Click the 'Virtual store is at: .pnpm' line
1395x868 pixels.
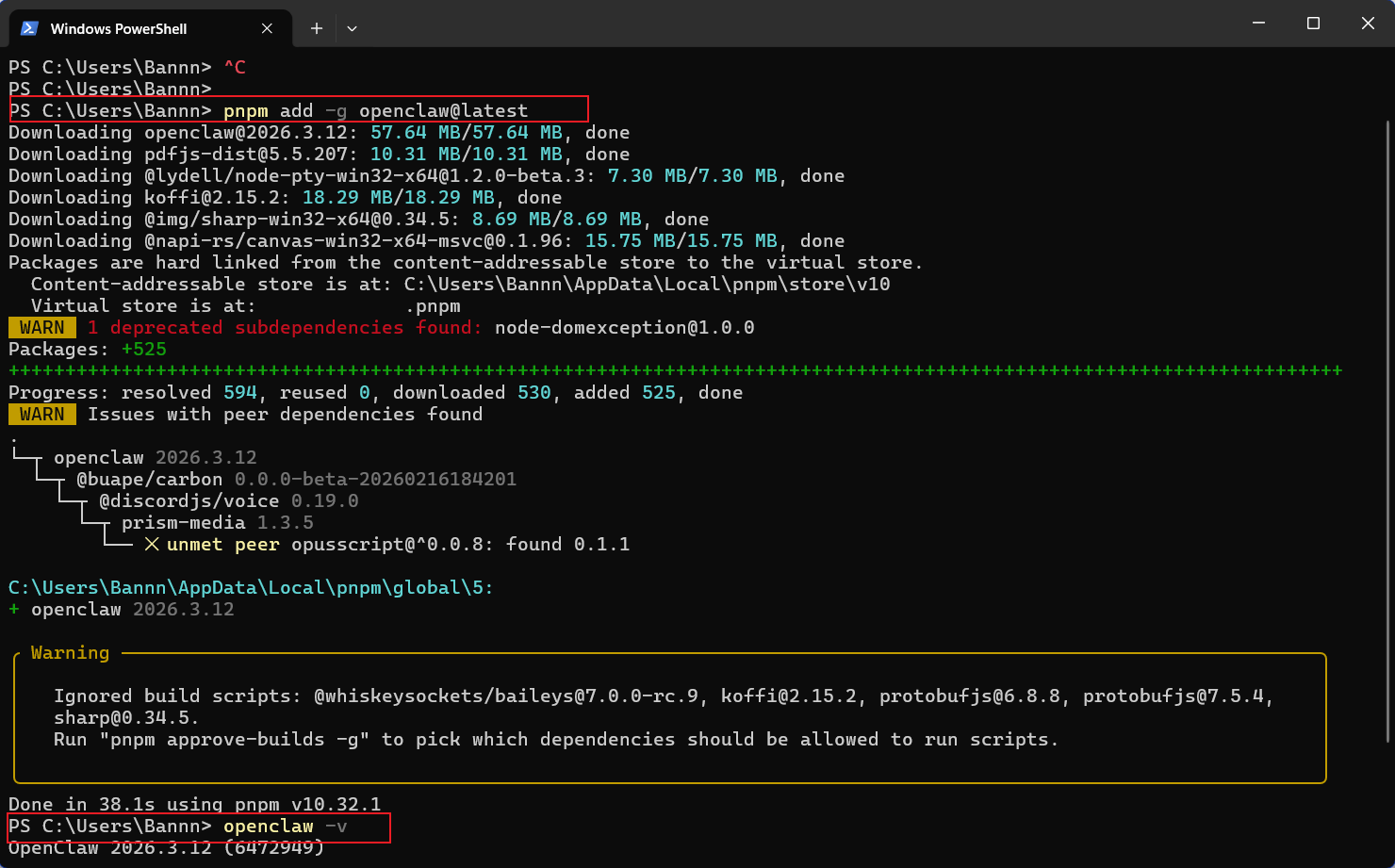(245, 305)
